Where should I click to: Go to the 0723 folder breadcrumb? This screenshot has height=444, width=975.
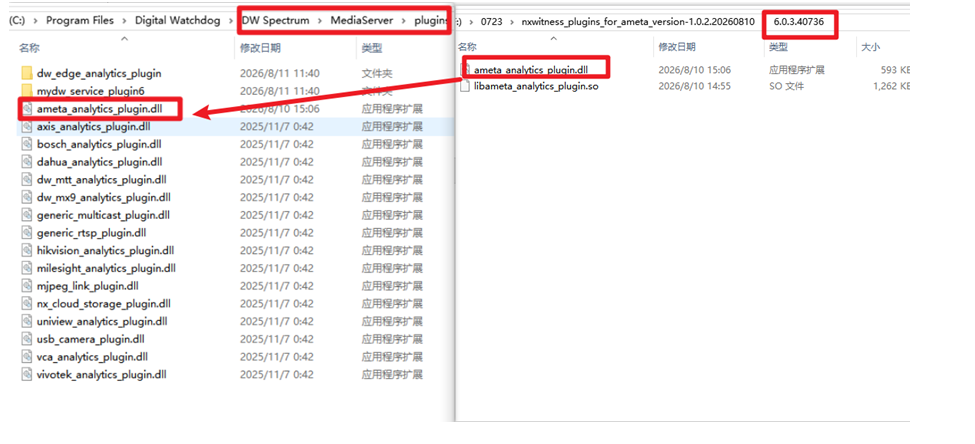coord(491,22)
